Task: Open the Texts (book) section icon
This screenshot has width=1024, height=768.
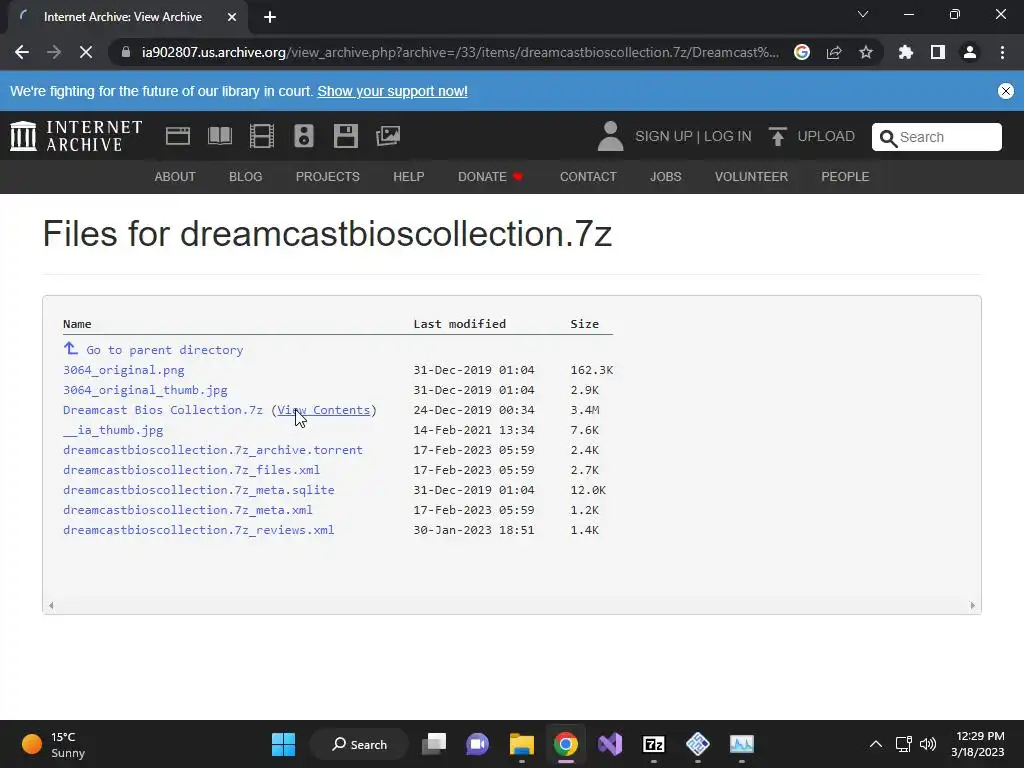Action: click(220, 136)
